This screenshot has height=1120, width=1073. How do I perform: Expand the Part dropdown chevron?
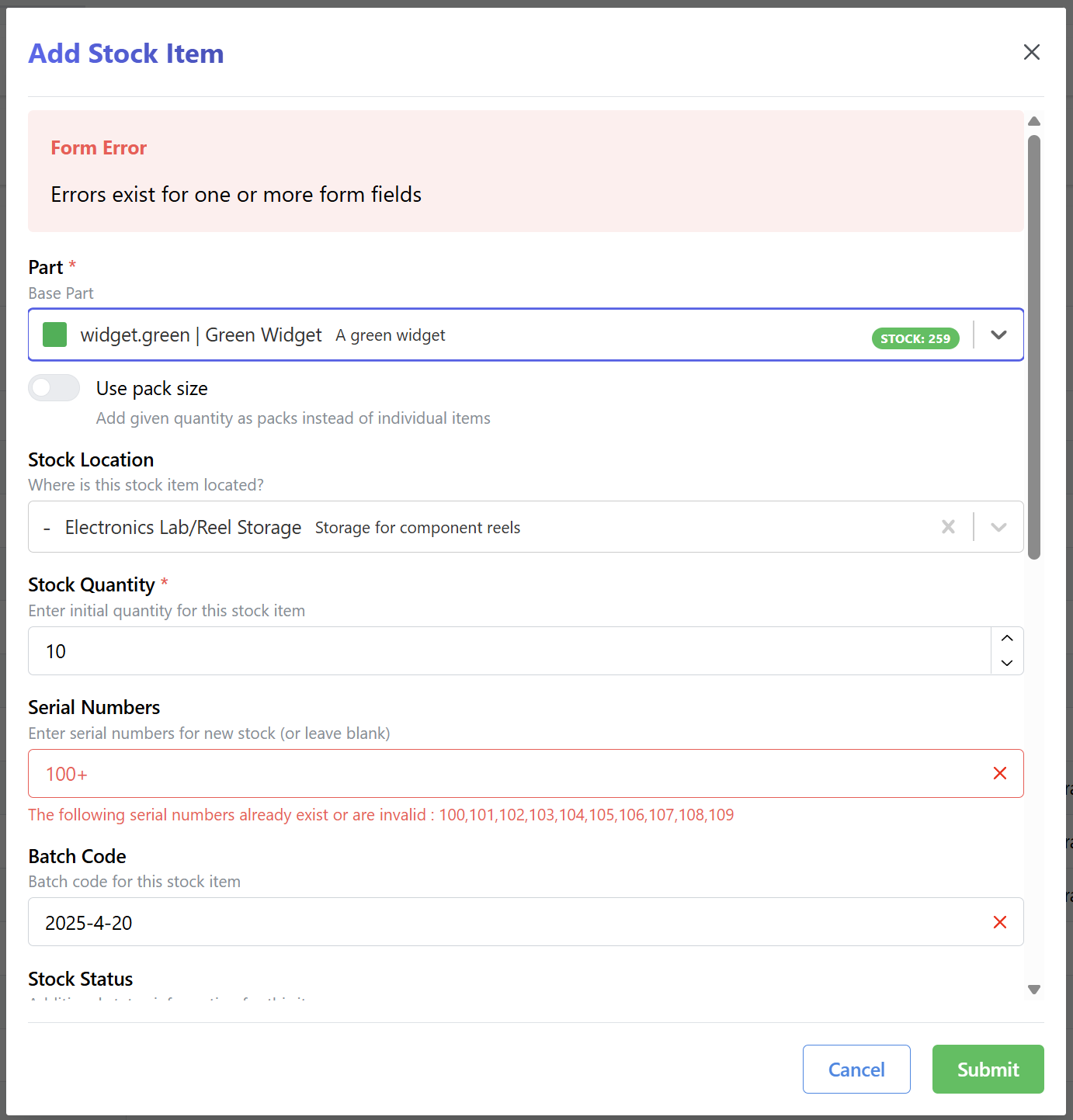(x=998, y=335)
